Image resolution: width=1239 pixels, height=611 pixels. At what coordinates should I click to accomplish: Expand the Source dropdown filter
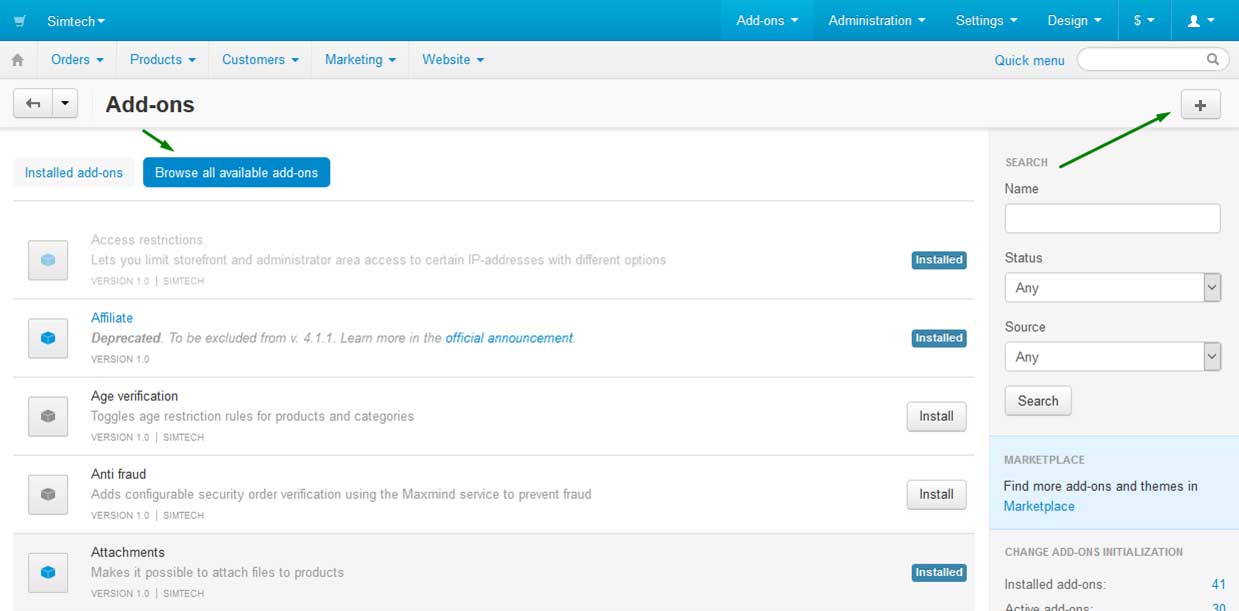coord(1112,357)
